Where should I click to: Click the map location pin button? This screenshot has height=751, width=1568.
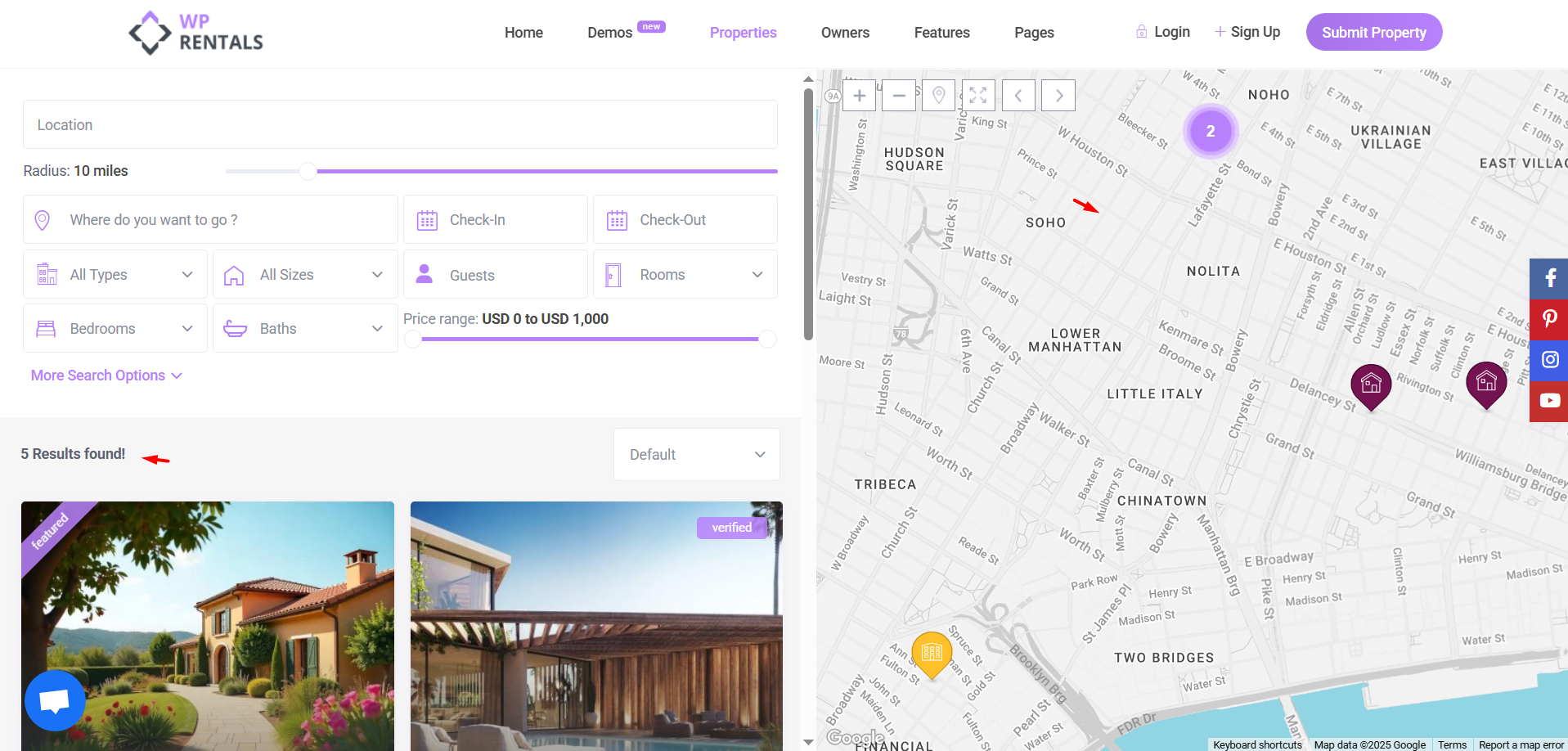pyautogui.click(x=938, y=96)
